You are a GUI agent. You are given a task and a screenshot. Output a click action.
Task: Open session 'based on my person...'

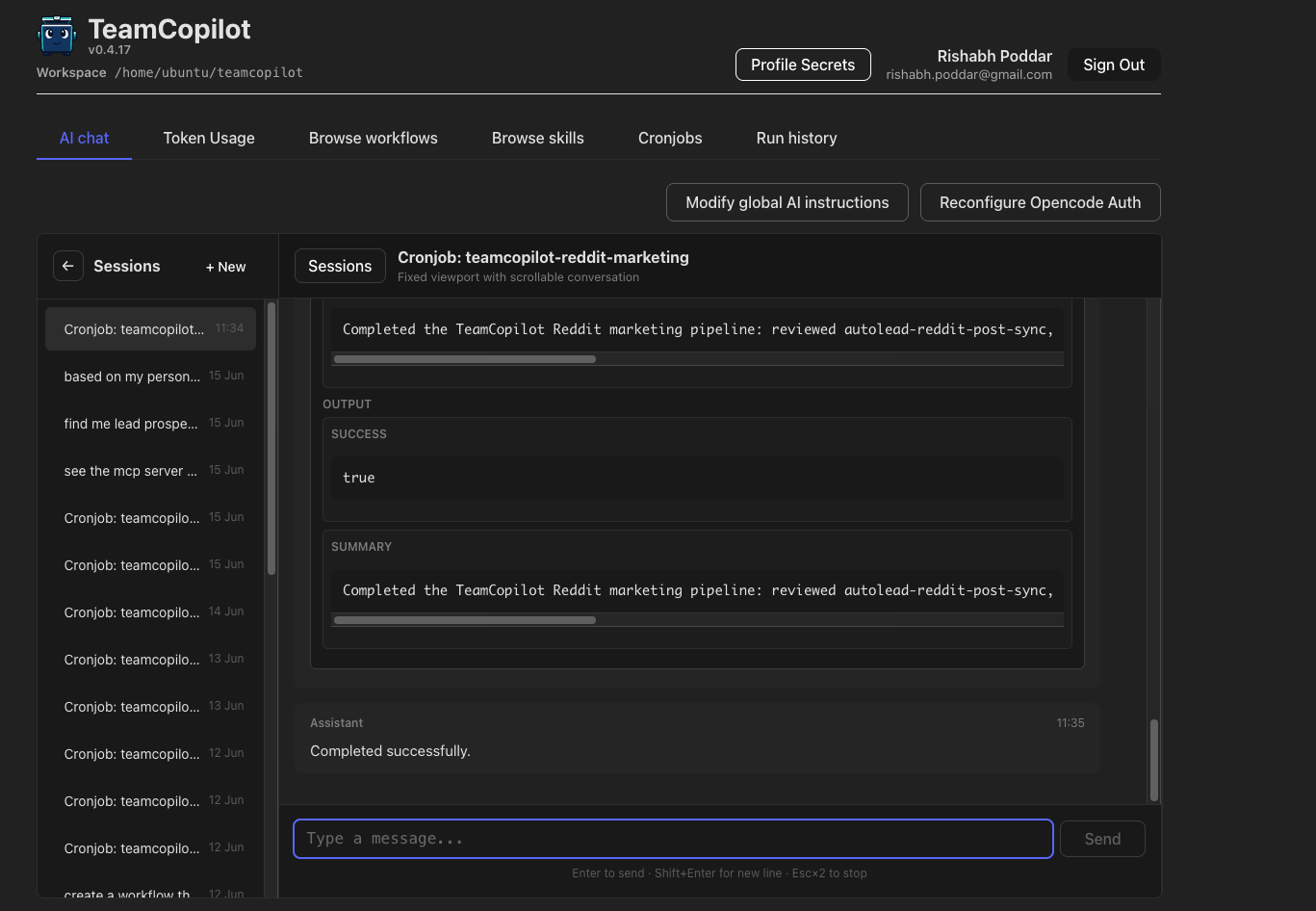coord(151,376)
